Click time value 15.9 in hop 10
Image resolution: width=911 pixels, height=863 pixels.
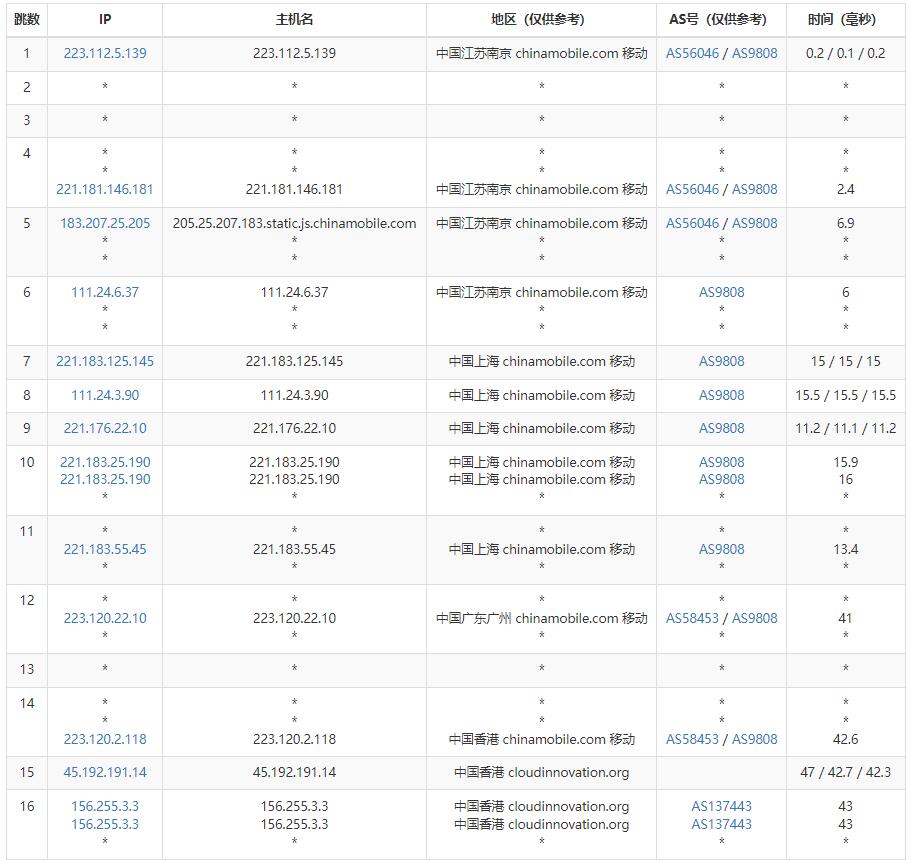845,463
